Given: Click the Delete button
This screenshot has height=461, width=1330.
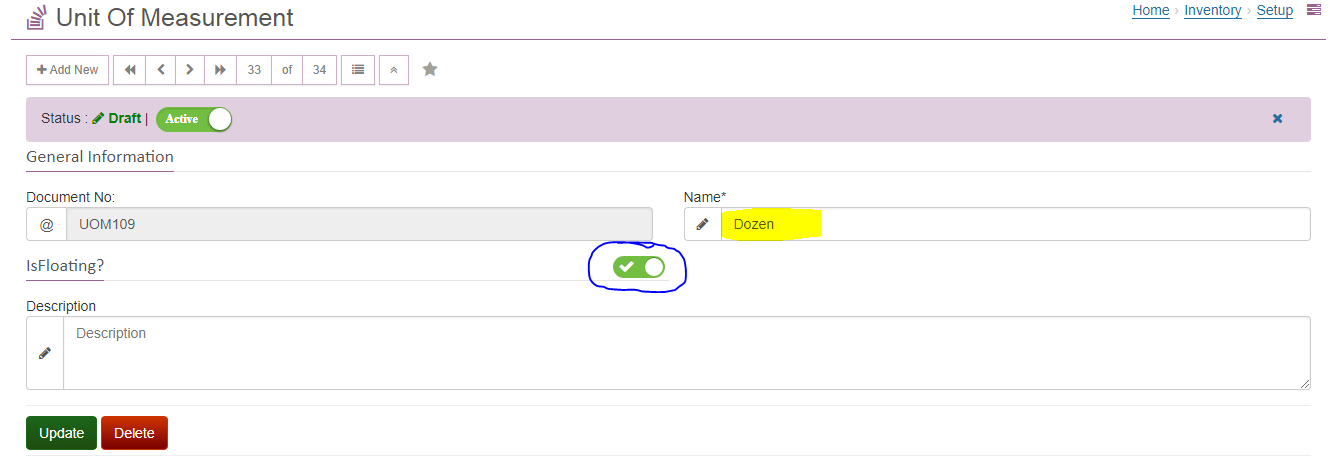Looking at the screenshot, I should (134, 433).
